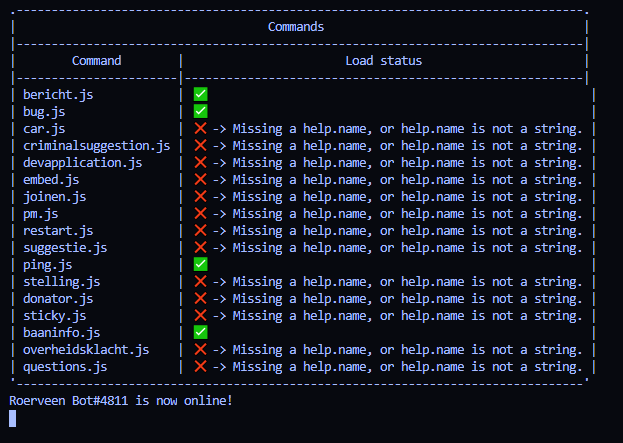The image size is (623, 443).
Task: Click the "Roerveen Bot#4811 is now online!" line
Action: click(121, 400)
